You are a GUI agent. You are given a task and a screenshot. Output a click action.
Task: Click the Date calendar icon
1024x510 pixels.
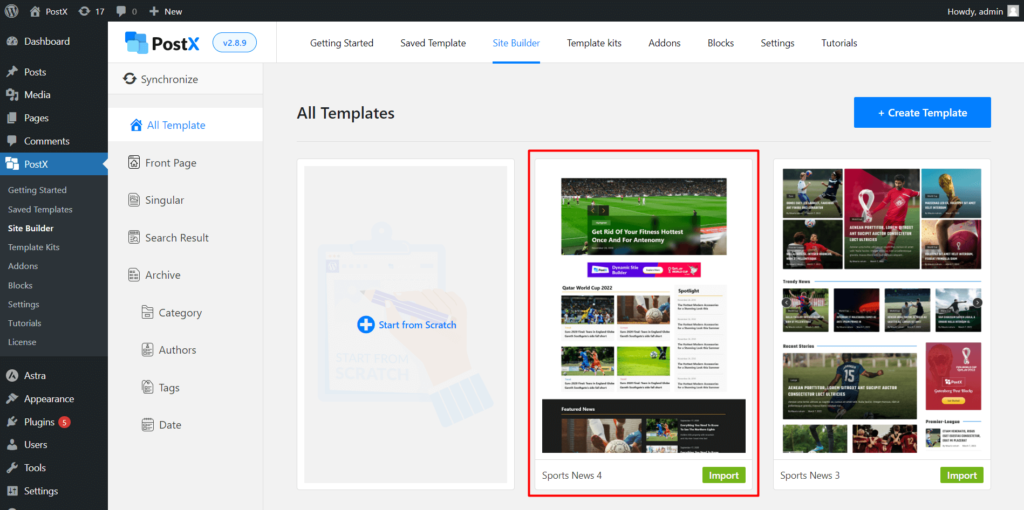tap(148, 425)
